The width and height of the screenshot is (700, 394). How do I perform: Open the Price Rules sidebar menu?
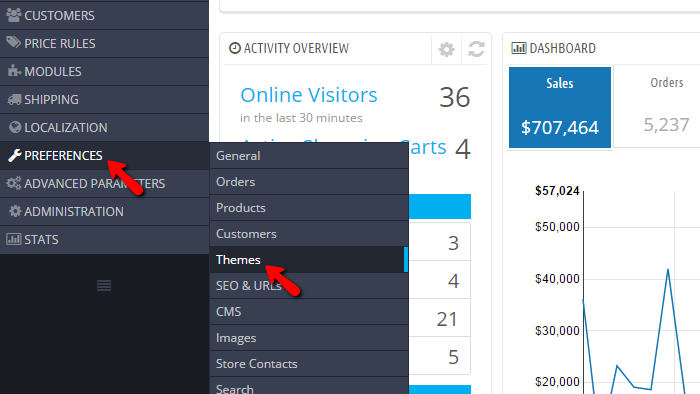pyautogui.click(x=104, y=44)
